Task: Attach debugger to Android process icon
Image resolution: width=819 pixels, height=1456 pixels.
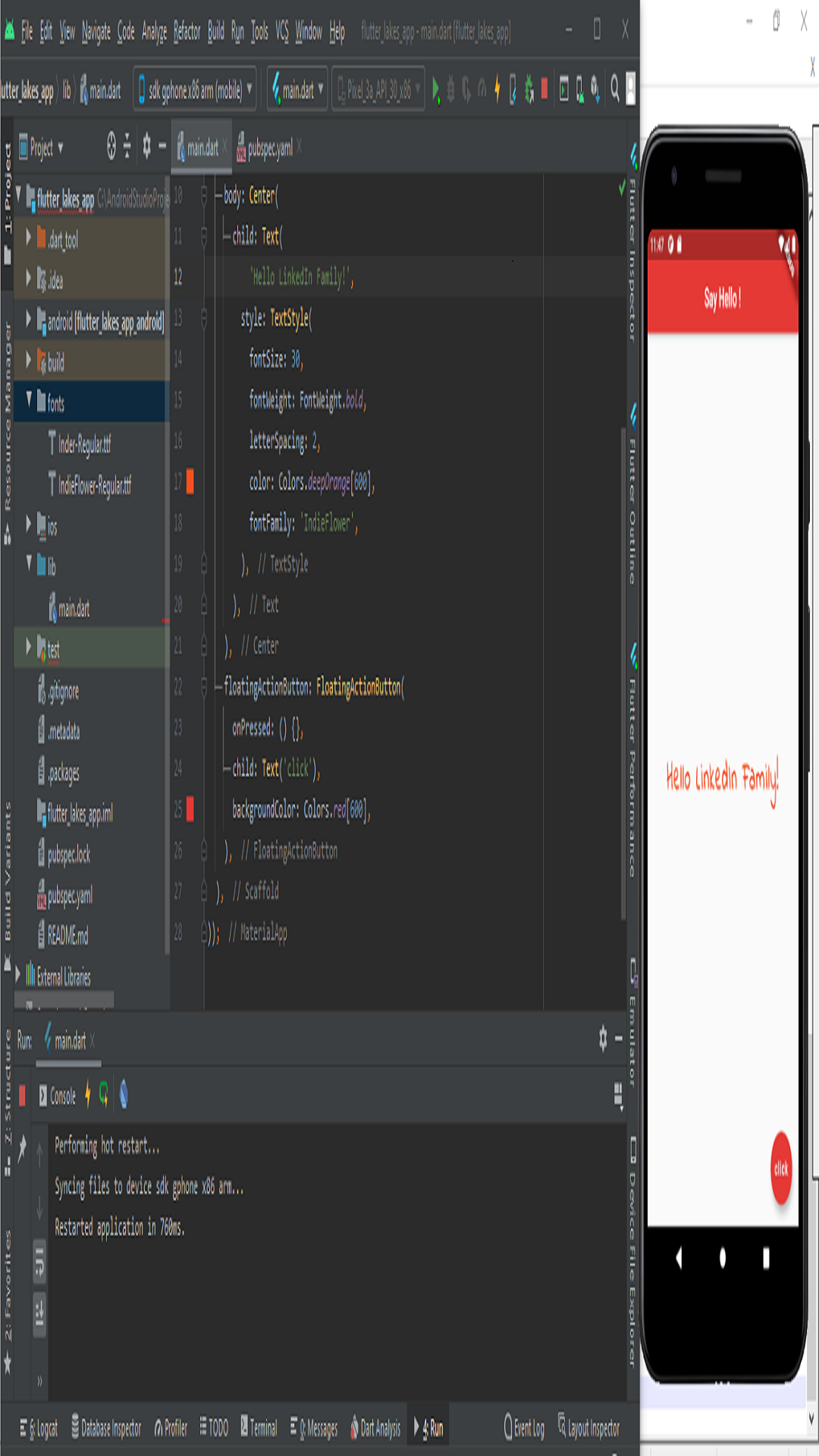Action: (x=529, y=89)
